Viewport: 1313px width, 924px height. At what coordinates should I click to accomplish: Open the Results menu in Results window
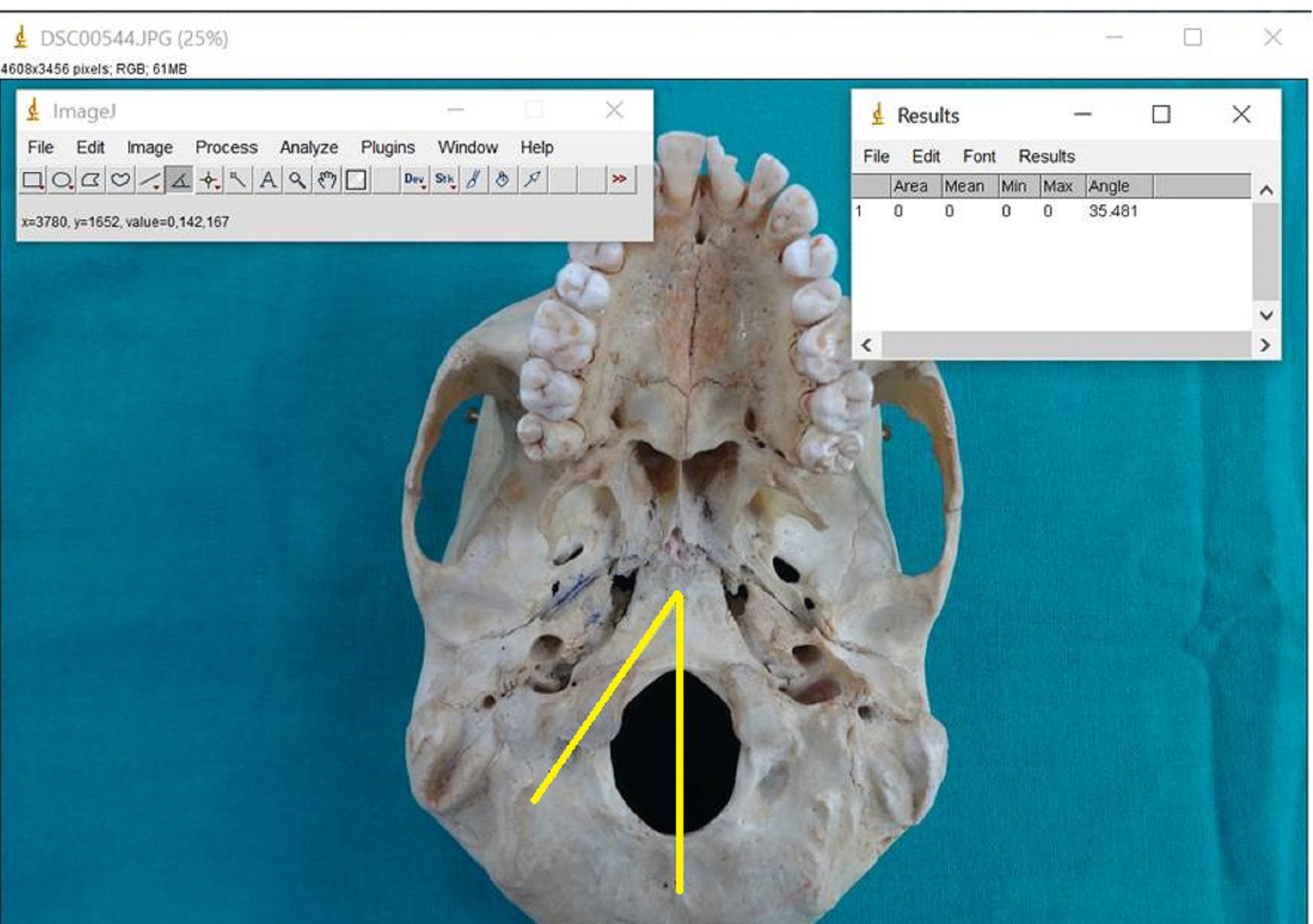click(x=1046, y=157)
